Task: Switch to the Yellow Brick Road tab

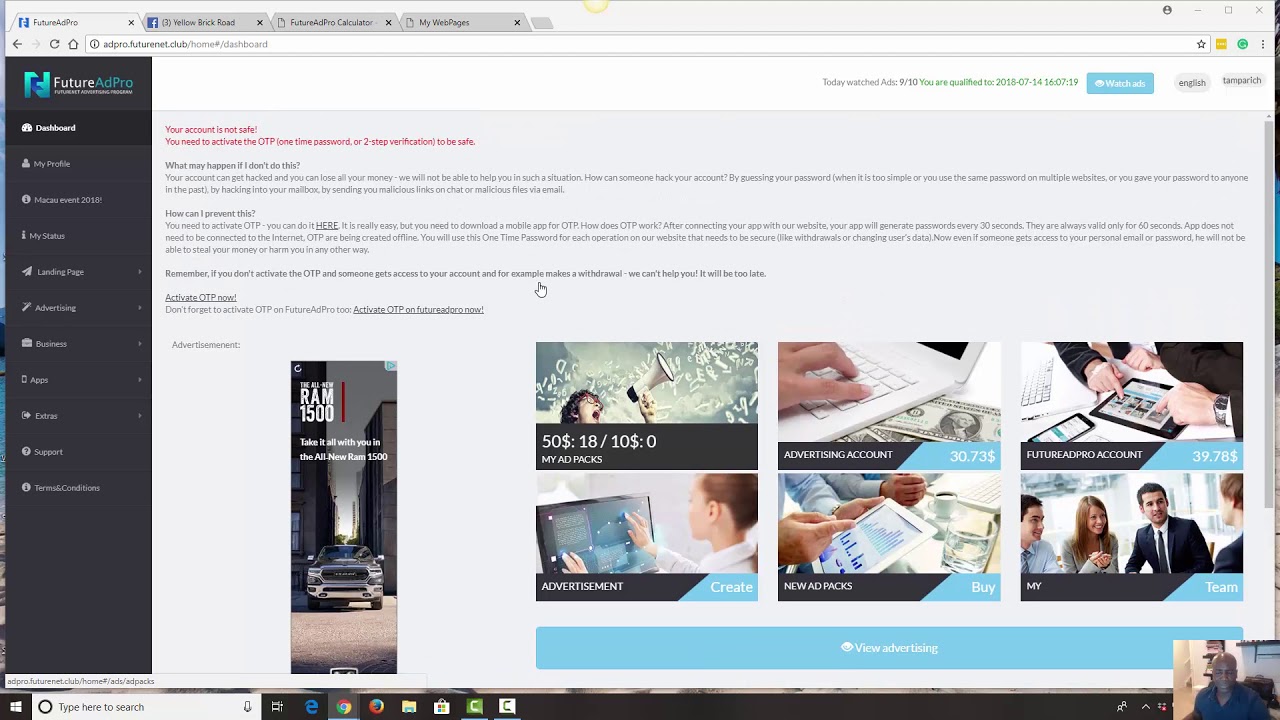Action: 205,22
